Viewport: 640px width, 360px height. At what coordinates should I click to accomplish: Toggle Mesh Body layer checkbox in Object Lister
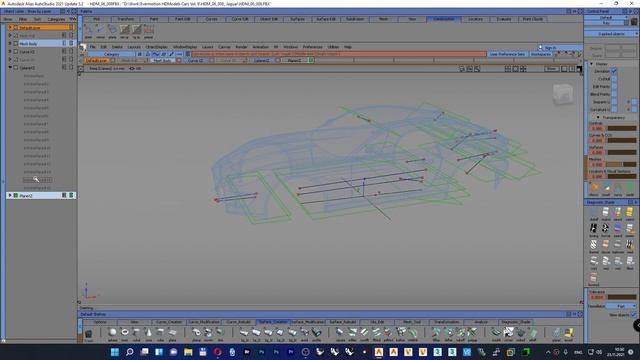pos(16,44)
